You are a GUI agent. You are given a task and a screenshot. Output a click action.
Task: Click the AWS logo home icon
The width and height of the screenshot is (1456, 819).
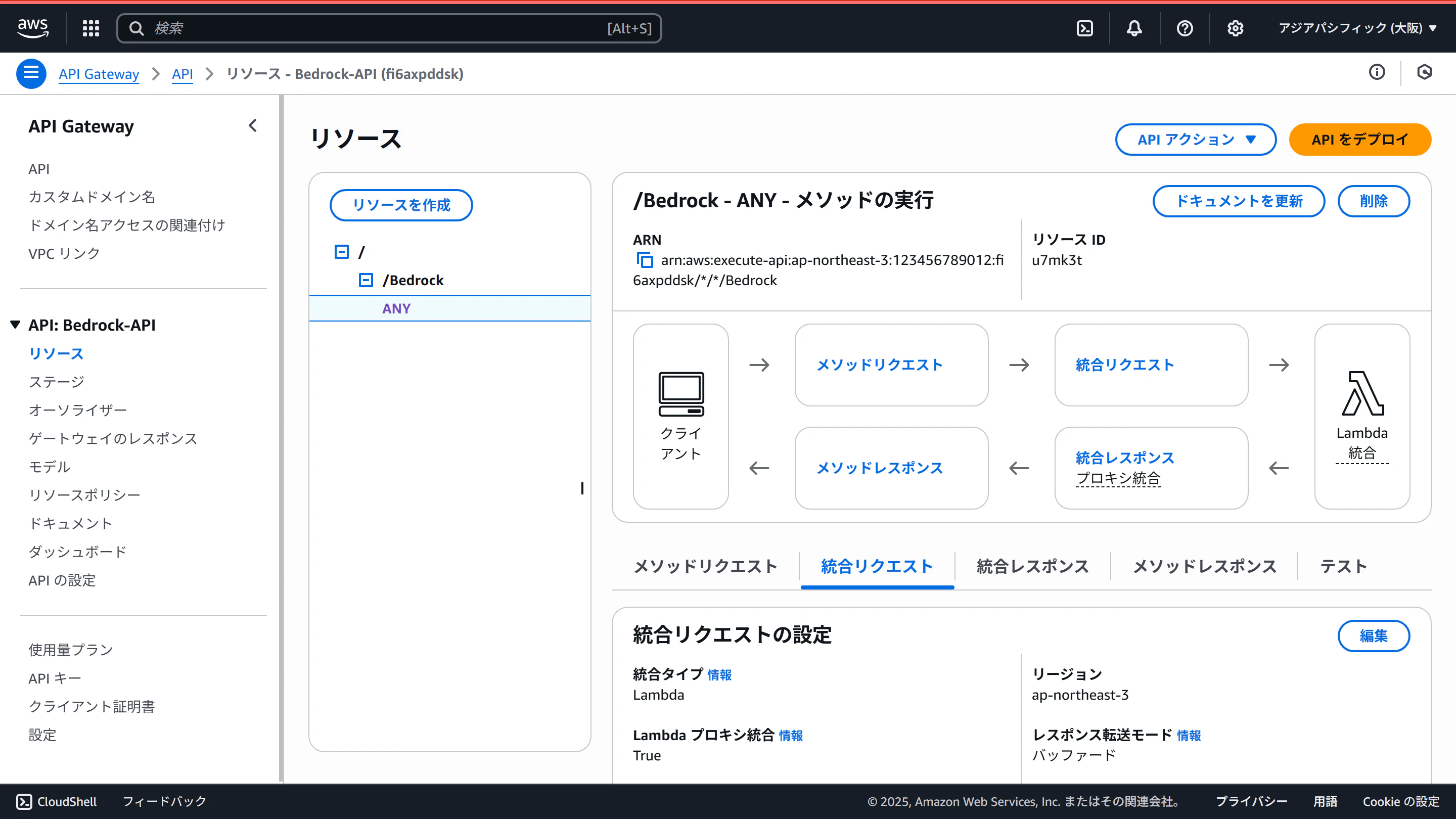pyautogui.click(x=33, y=27)
